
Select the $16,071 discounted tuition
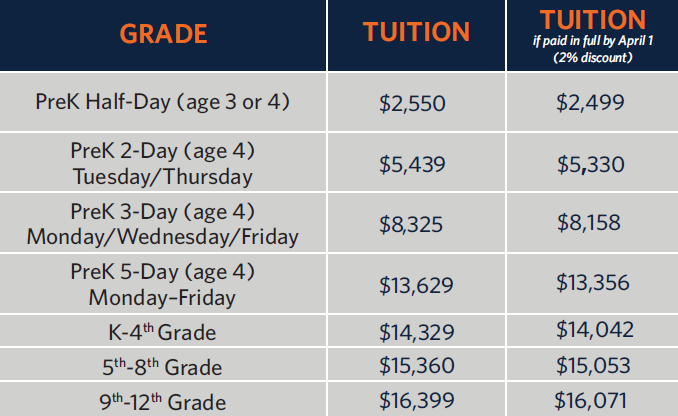[593, 401]
